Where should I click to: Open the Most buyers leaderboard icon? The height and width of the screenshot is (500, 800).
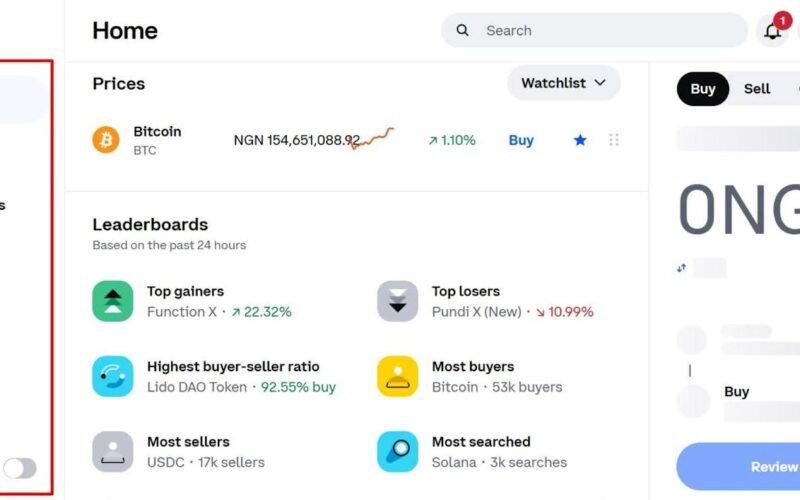pos(397,377)
